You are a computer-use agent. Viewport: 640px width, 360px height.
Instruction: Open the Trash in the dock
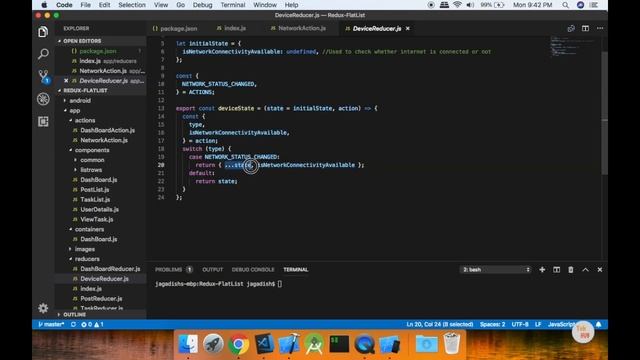pyautogui.click(x=451, y=344)
